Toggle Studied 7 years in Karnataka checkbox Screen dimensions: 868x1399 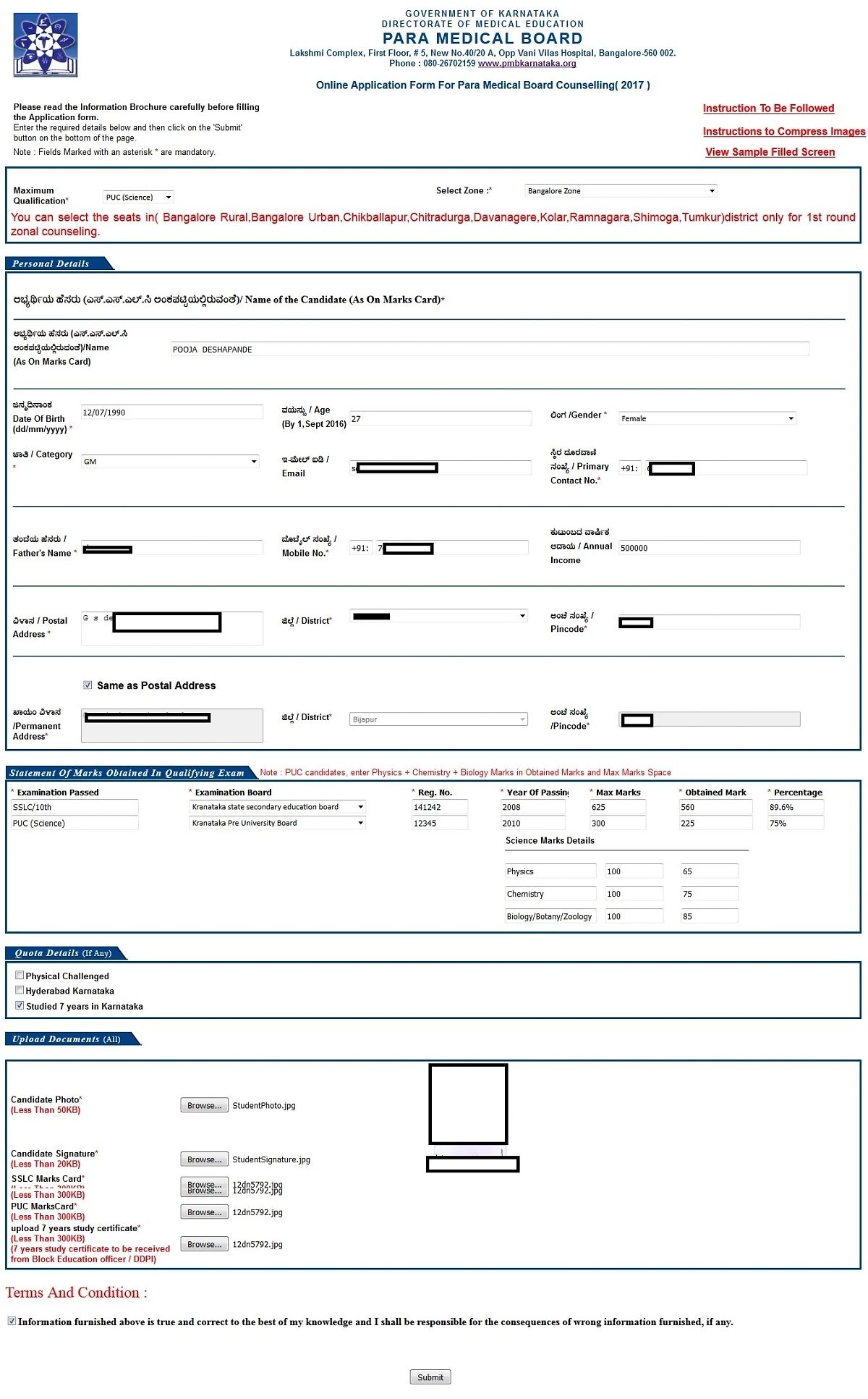[x=20, y=1006]
